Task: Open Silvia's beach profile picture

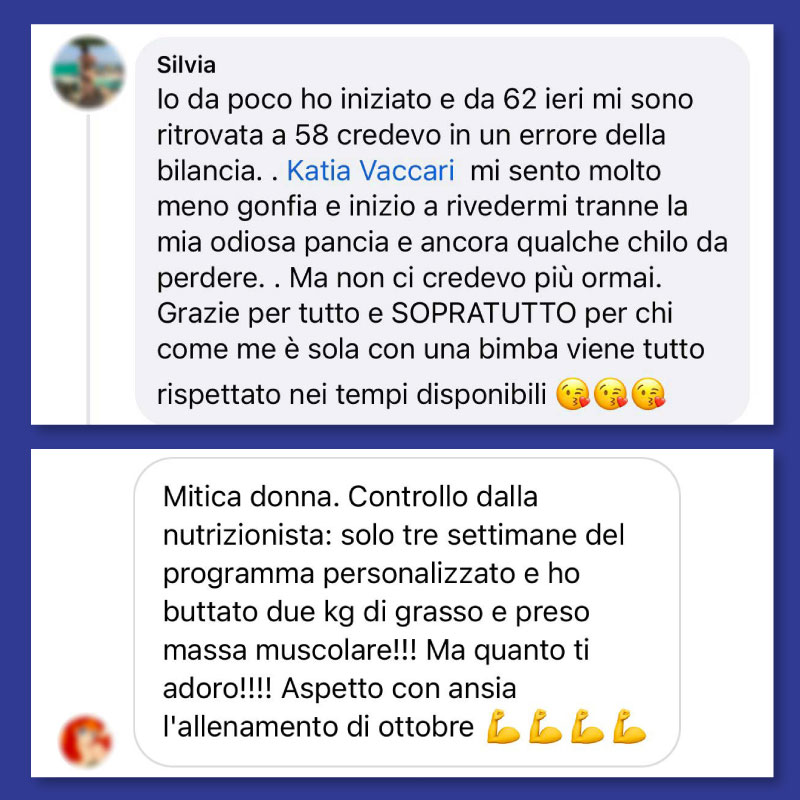Action: tap(88, 72)
